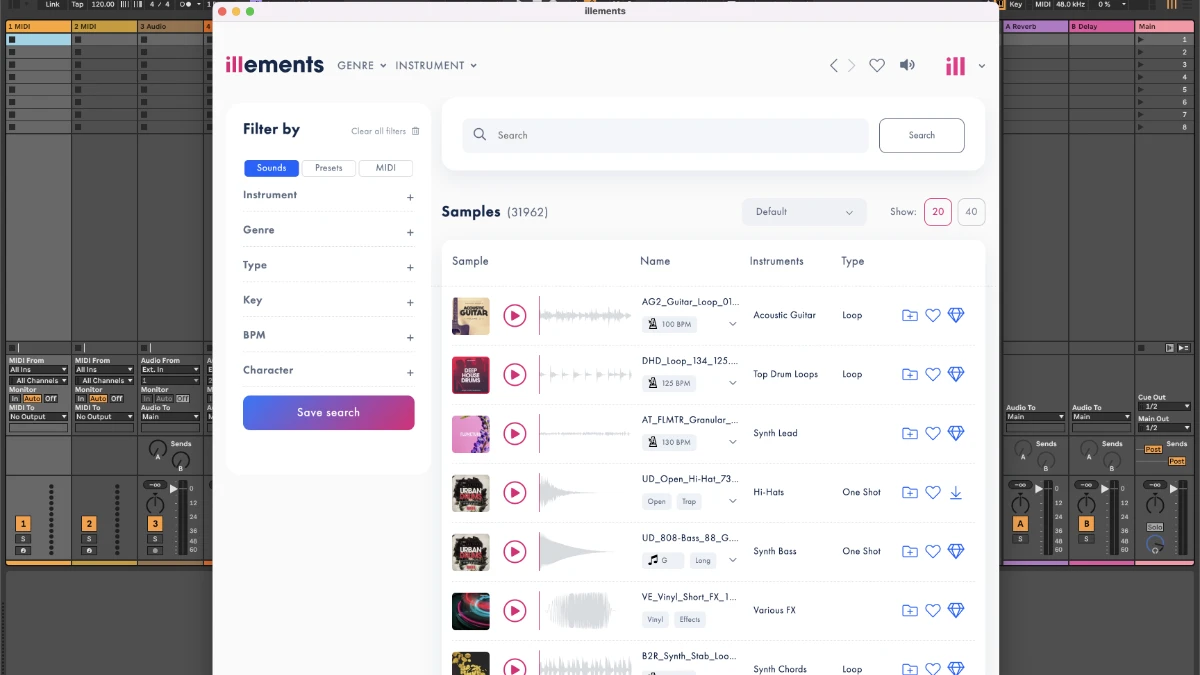Solo track 1 in Ableton mixer
Image resolution: width=1200 pixels, height=675 pixels.
(23, 539)
